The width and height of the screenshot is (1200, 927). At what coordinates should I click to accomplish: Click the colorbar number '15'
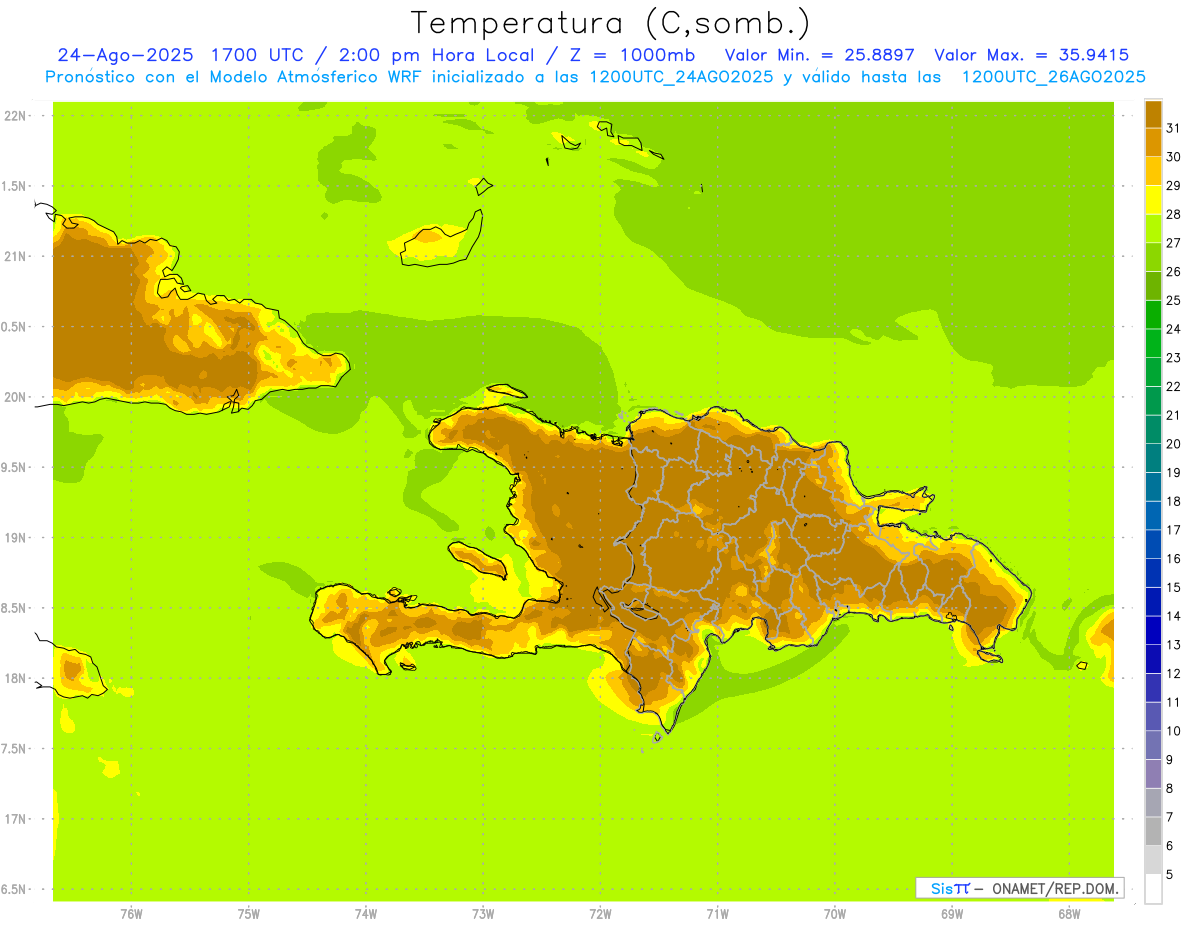coord(1173,587)
